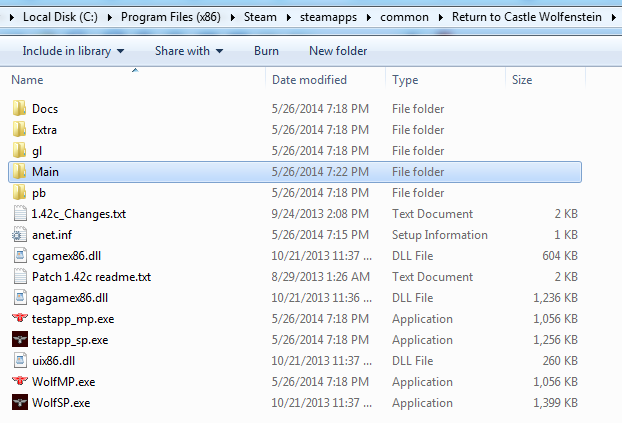Image resolution: width=622 pixels, height=423 pixels.
Task: Click the WolfMP.exe red eagle icon
Action: (20, 381)
